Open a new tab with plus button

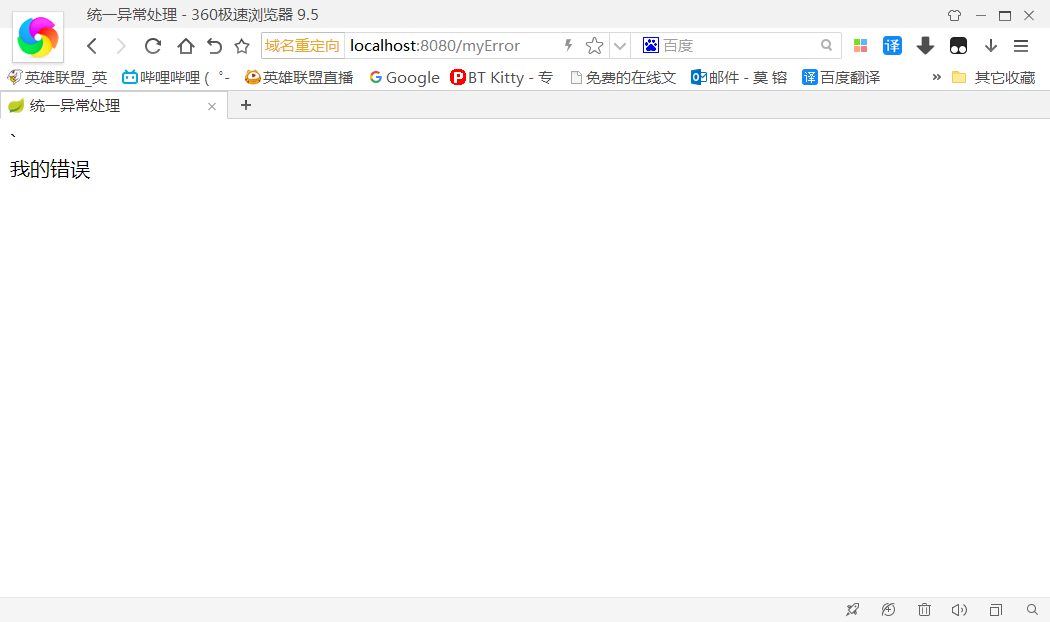(246, 105)
